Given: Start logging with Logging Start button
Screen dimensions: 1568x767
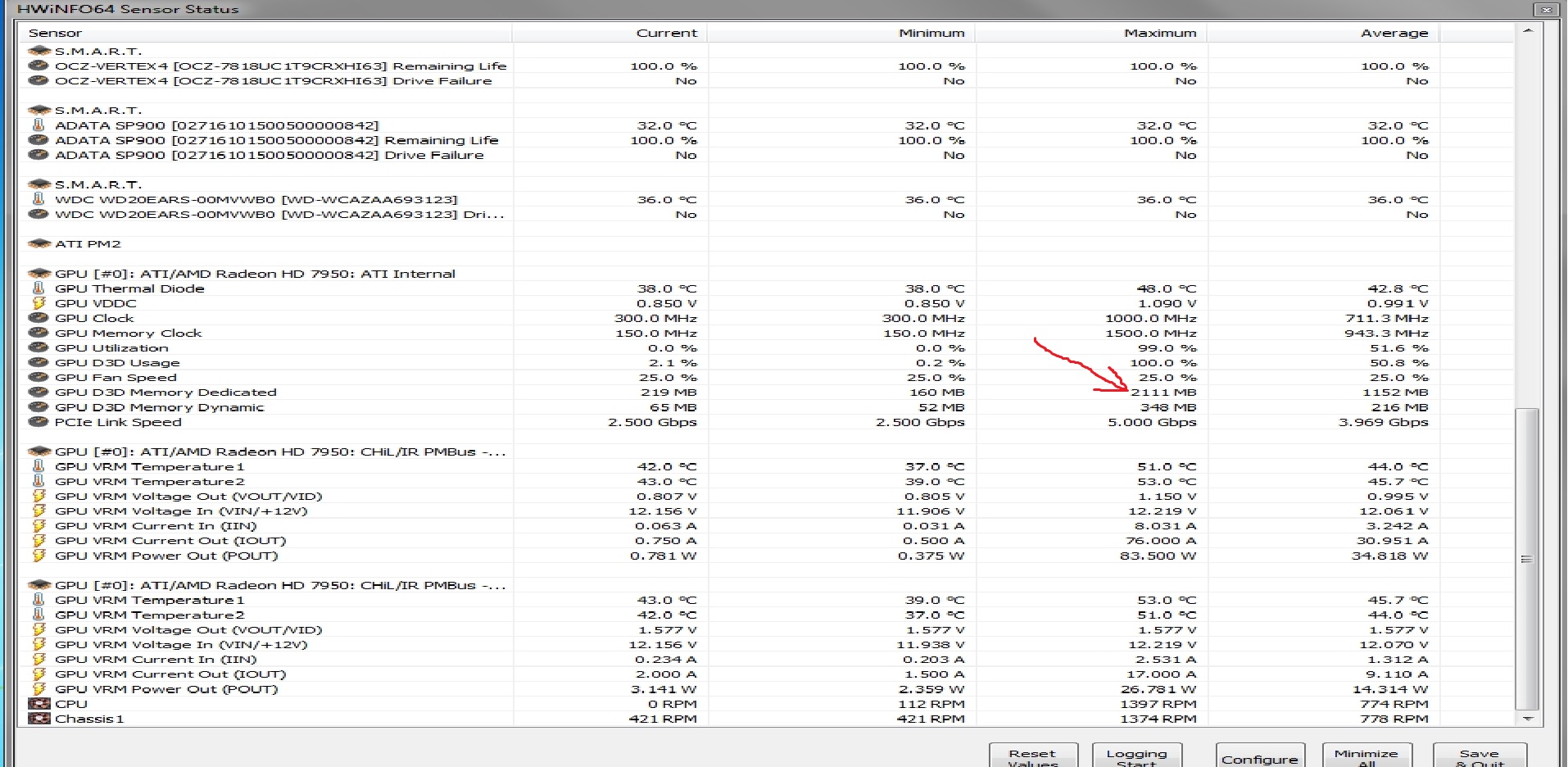Looking at the screenshot, I should tap(1136, 756).
